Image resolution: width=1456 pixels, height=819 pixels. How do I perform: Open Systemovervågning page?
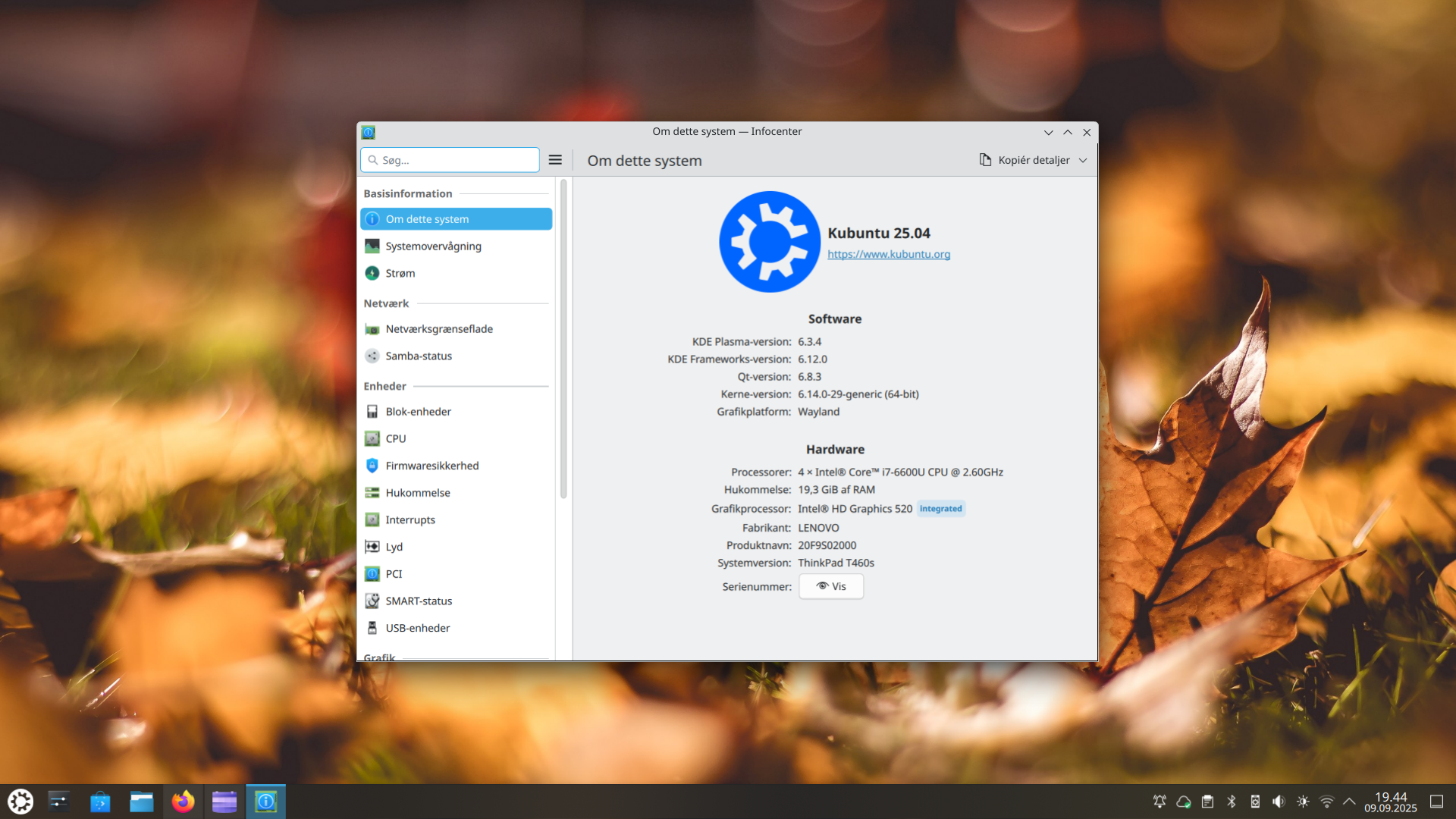coord(456,246)
